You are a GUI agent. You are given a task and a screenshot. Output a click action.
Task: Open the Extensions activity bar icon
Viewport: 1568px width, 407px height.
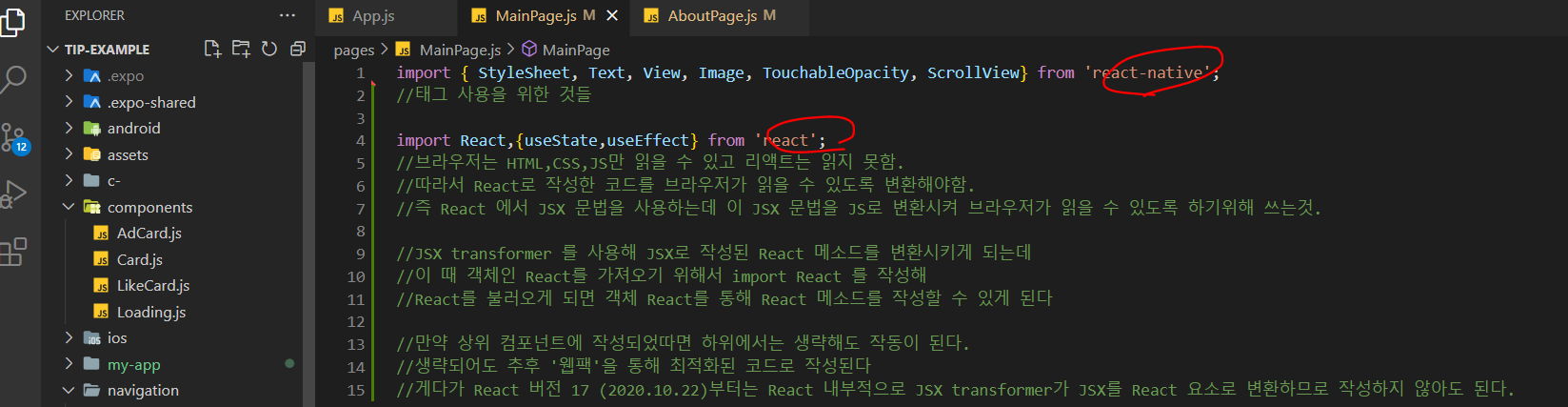click(12, 253)
